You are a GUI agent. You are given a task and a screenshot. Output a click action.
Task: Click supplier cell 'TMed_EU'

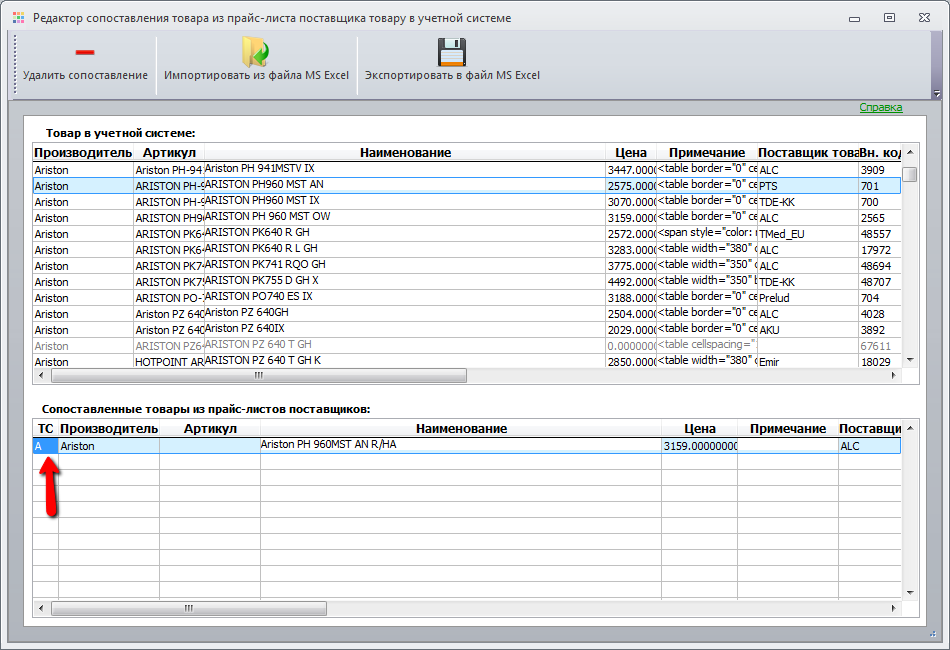(x=808, y=234)
